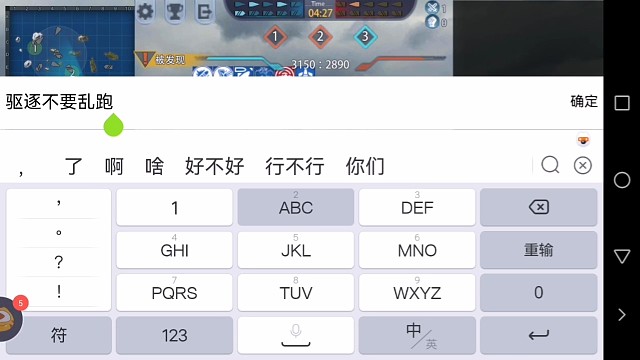The image size is (640, 360).
Task: Choose candidate phrase 行不行
Action: coord(295,166)
